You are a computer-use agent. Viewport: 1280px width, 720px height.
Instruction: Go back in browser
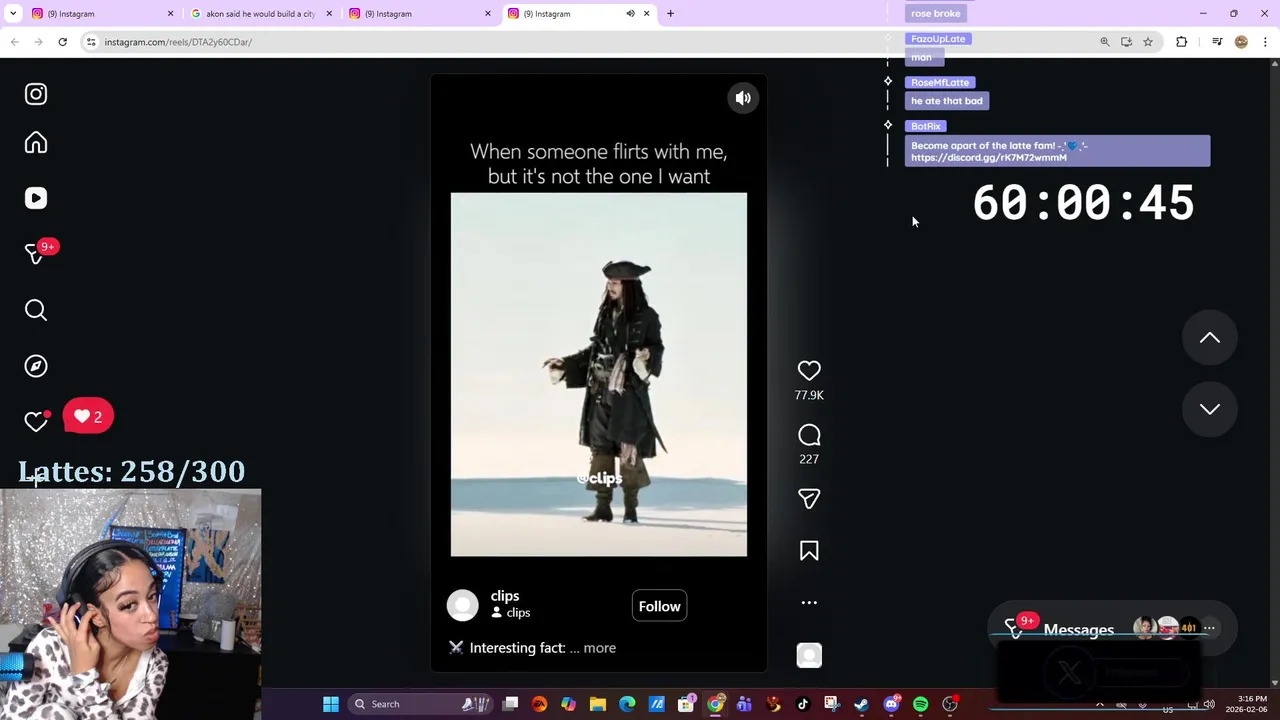tap(14, 42)
